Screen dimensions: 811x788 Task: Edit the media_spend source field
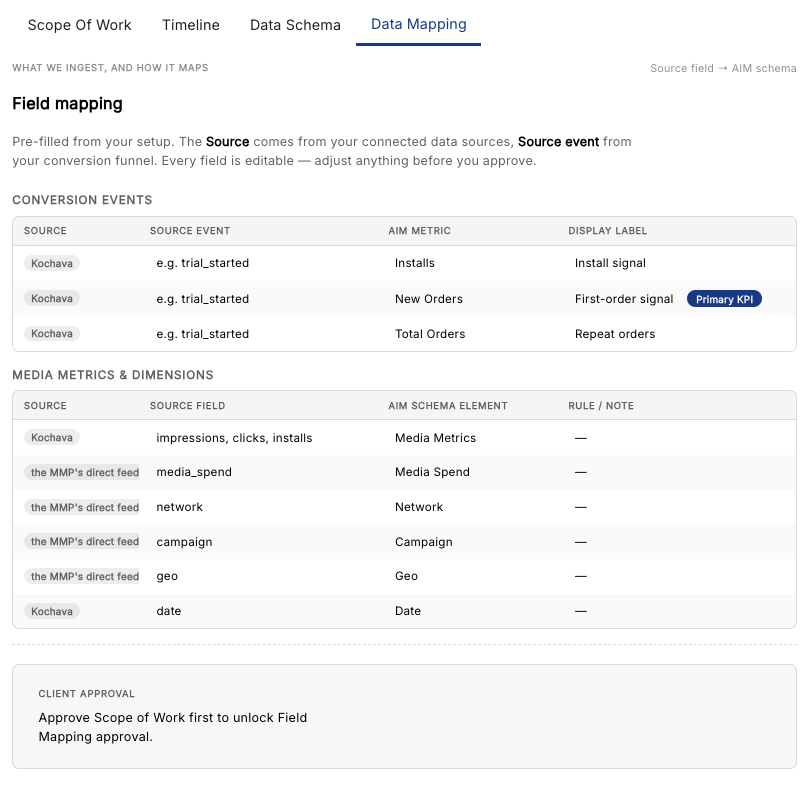click(264, 472)
